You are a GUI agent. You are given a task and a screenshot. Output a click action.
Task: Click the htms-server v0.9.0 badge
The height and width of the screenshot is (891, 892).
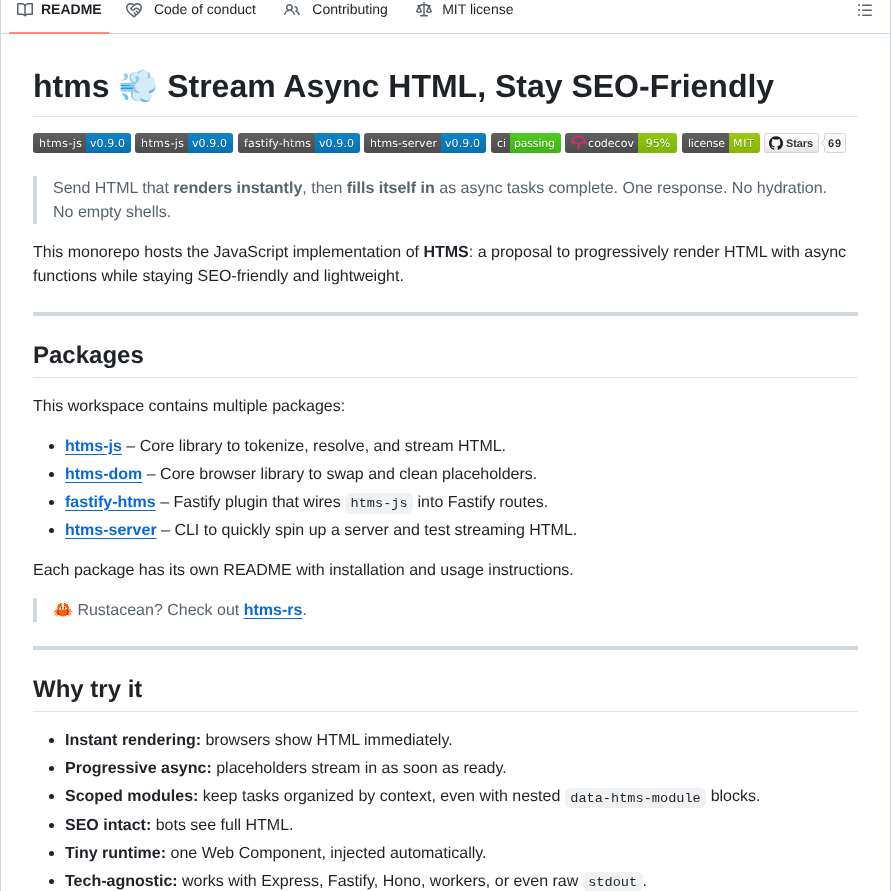point(424,143)
